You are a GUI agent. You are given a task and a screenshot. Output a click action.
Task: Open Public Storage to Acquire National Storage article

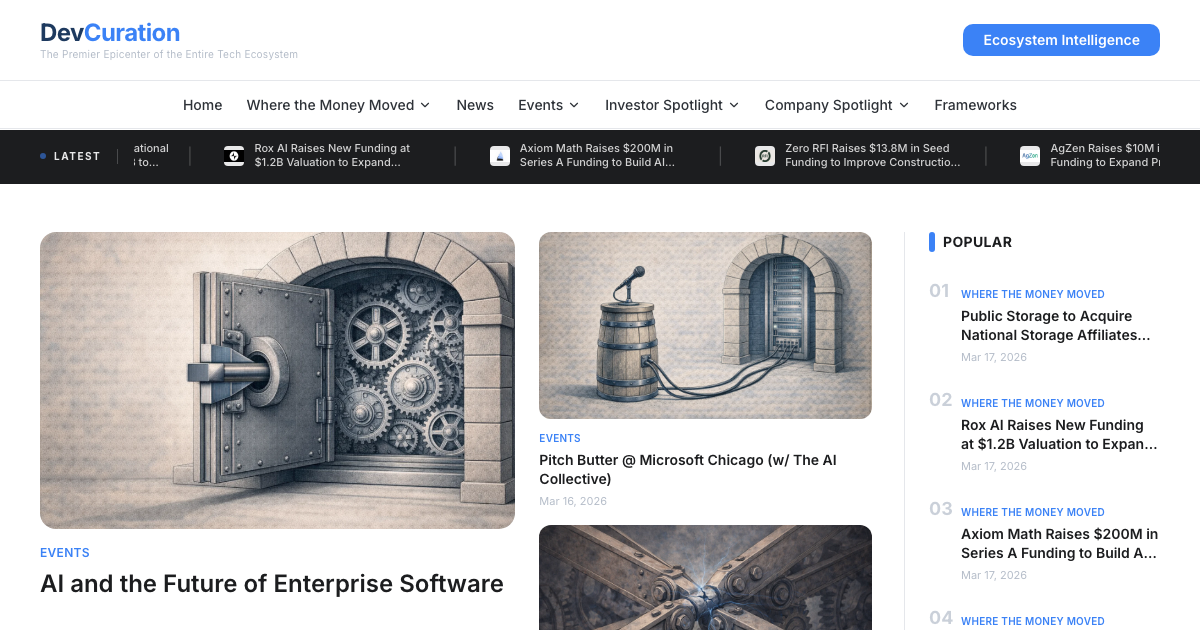pos(1056,326)
